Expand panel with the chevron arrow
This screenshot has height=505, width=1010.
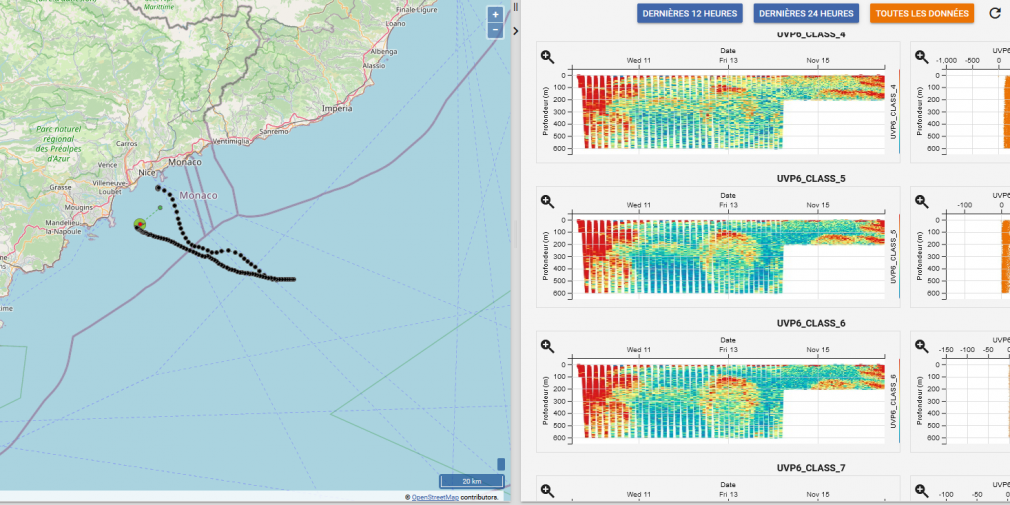(x=515, y=30)
